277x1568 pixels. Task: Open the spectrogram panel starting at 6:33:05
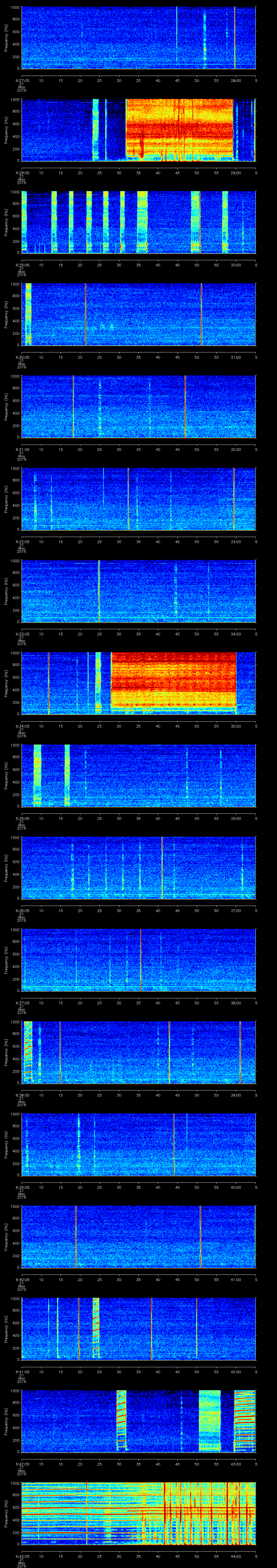click(x=139, y=591)
